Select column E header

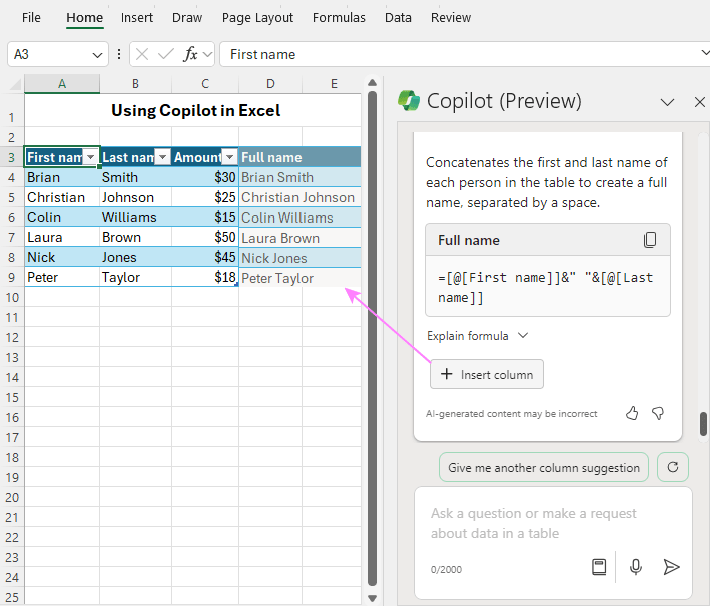pos(334,84)
